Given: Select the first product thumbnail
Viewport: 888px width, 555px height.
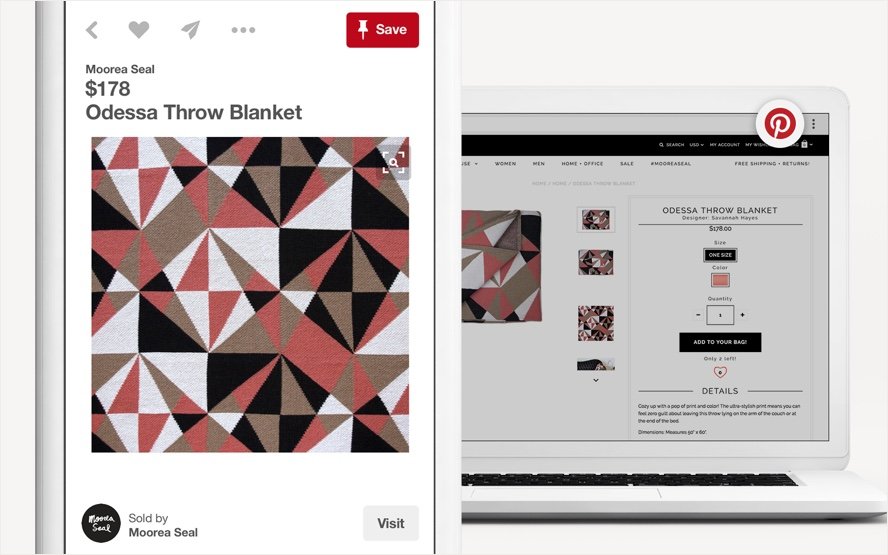Looking at the screenshot, I should [596, 219].
